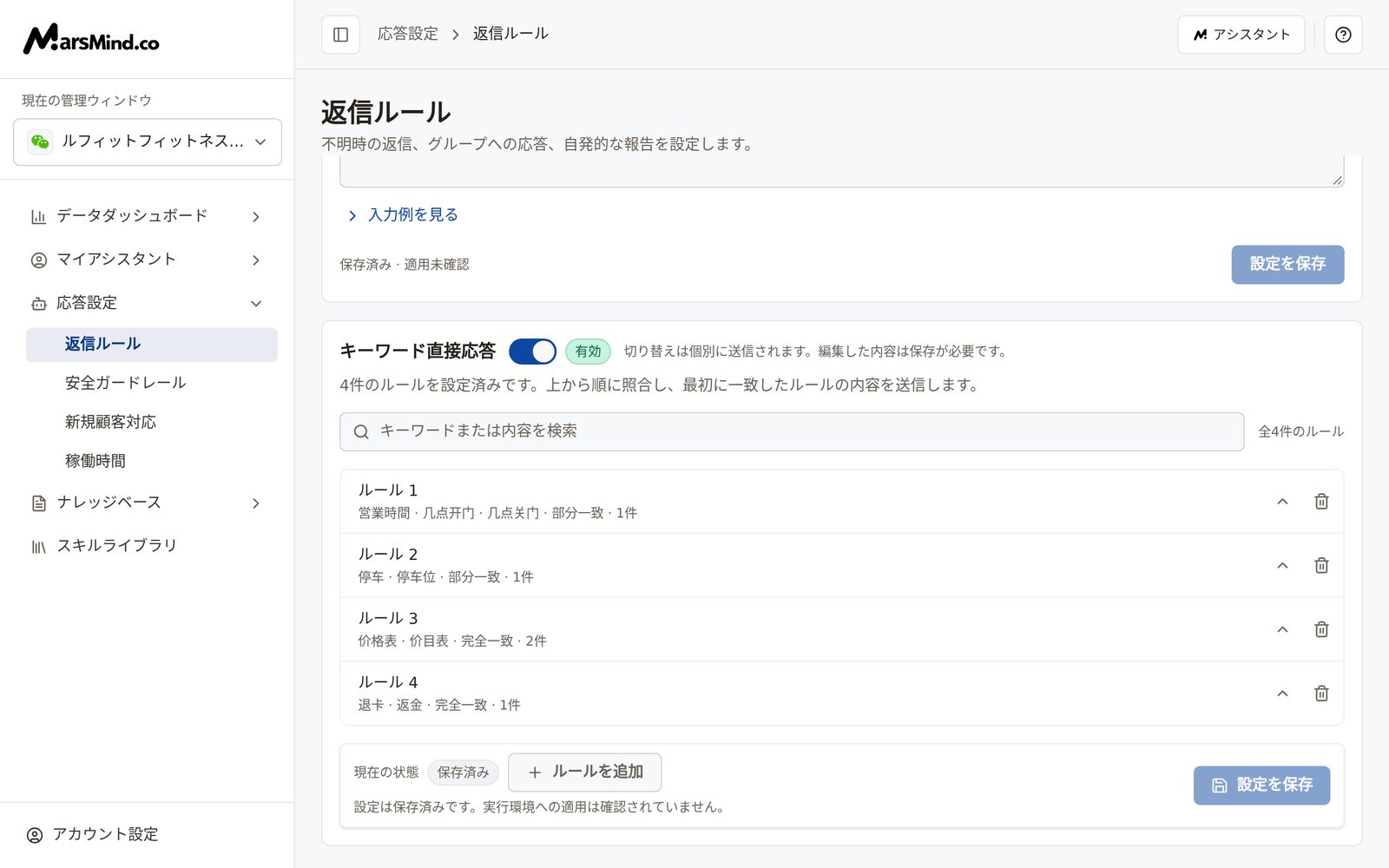This screenshot has width=1389, height=868.
Task: Click ルールを追加 button
Action: [x=584, y=772]
